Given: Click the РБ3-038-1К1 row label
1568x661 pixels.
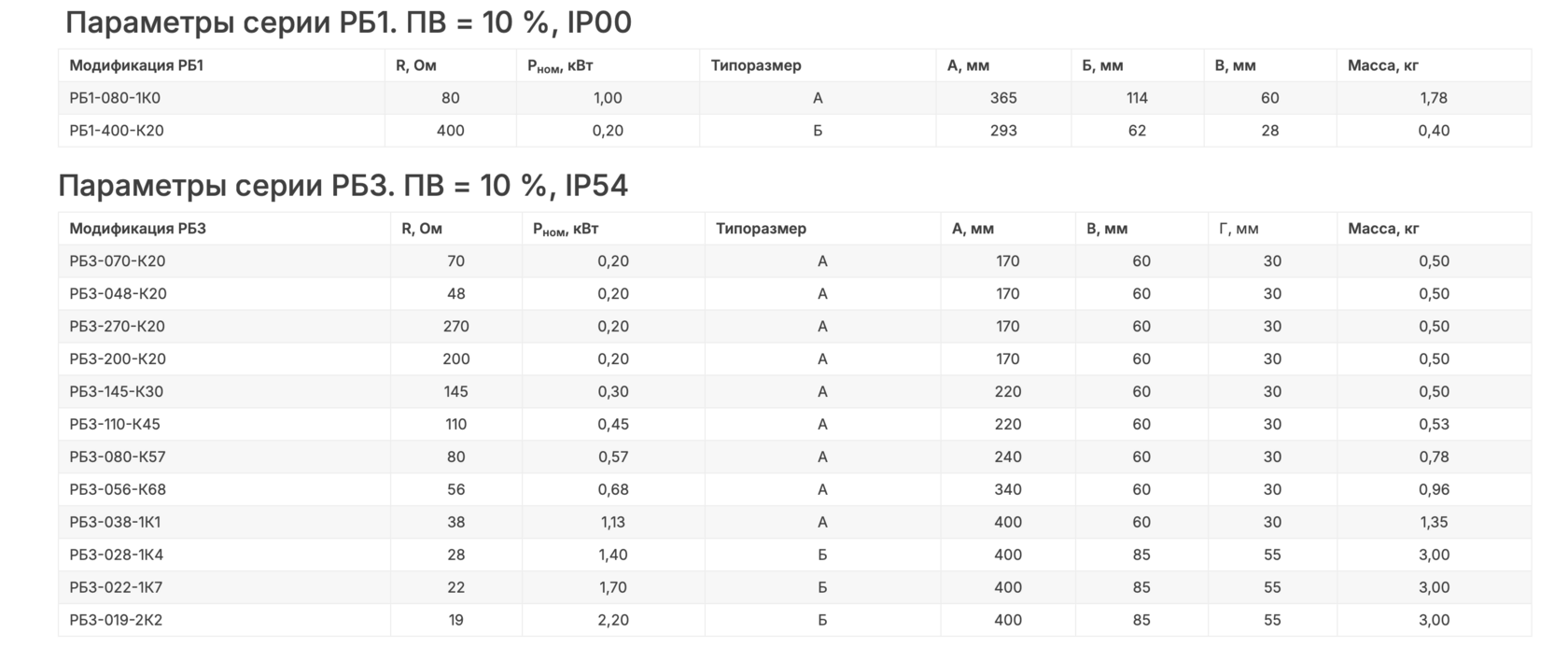Looking at the screenshot, I should [115, 523].
